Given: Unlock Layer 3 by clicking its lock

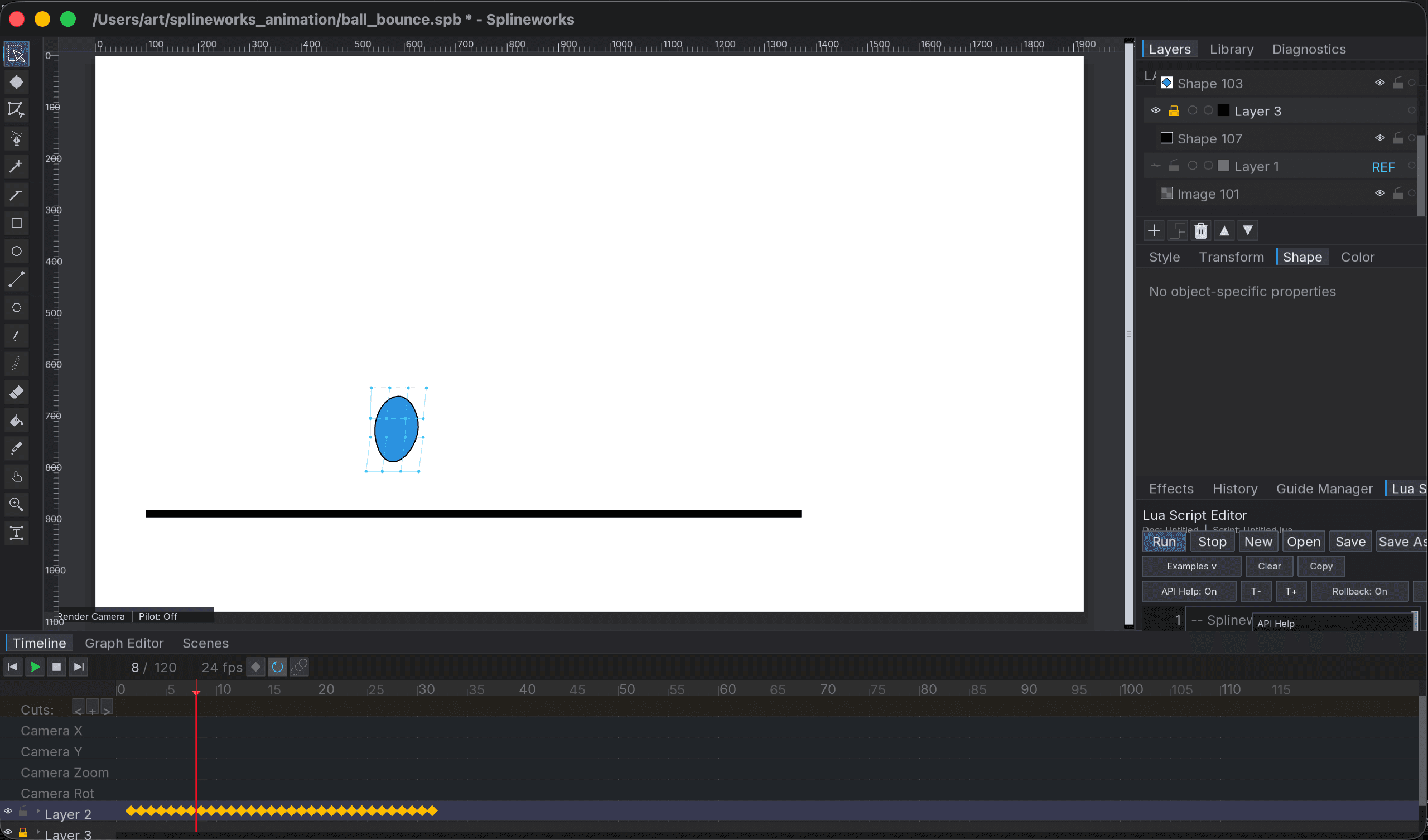Looking at the screenshot, I should [1174, 110].
